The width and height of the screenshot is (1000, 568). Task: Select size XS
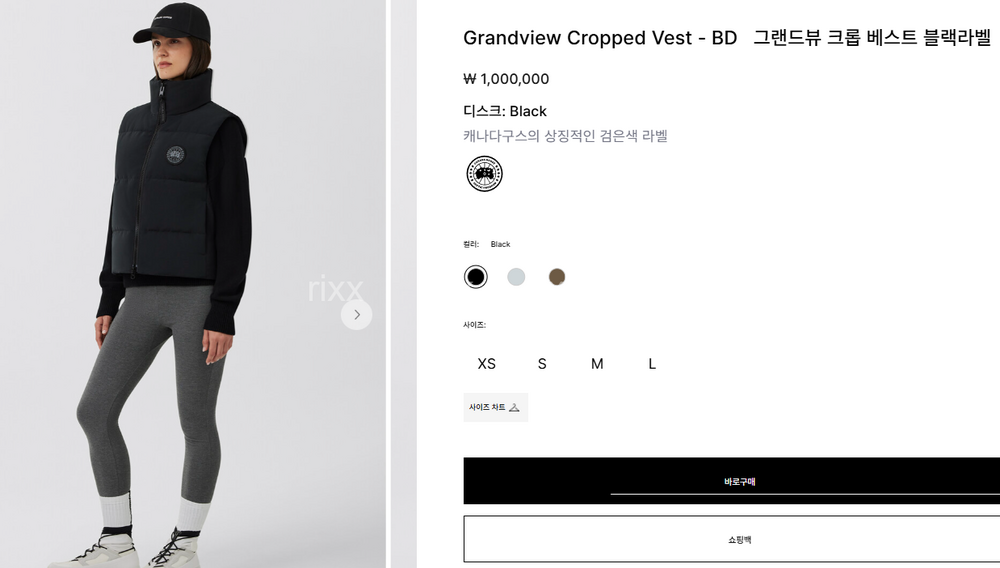click(x=486, y=364)
